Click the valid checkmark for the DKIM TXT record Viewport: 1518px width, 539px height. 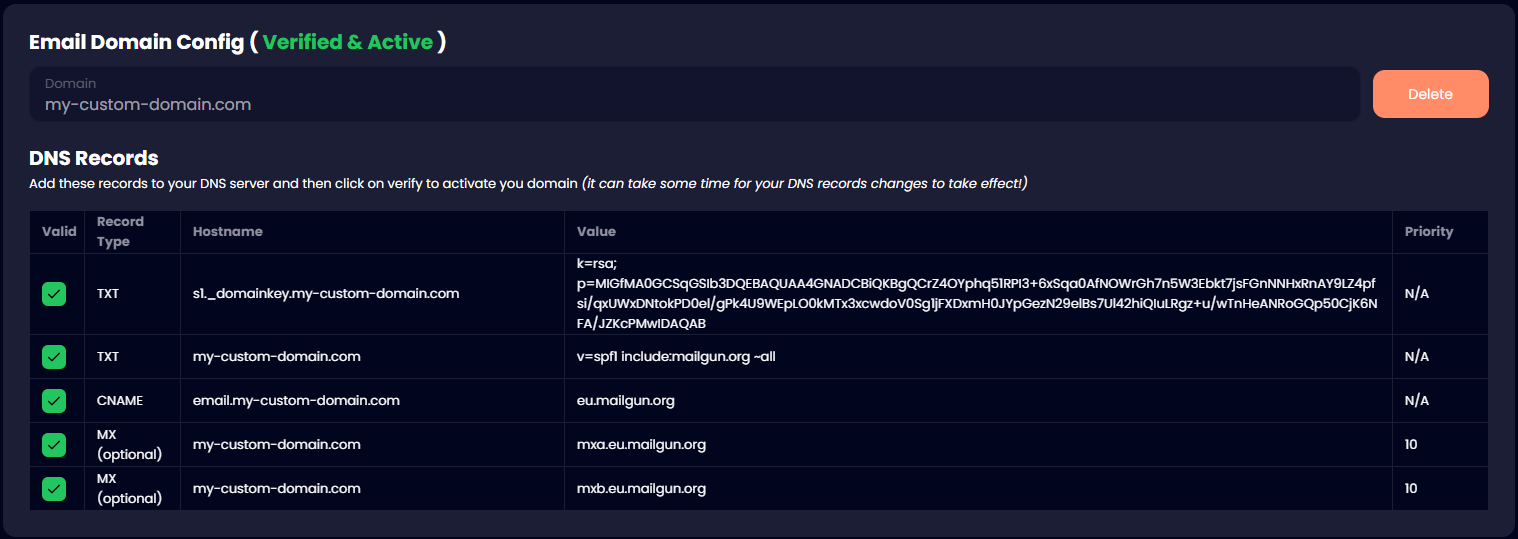pos(54,294)
